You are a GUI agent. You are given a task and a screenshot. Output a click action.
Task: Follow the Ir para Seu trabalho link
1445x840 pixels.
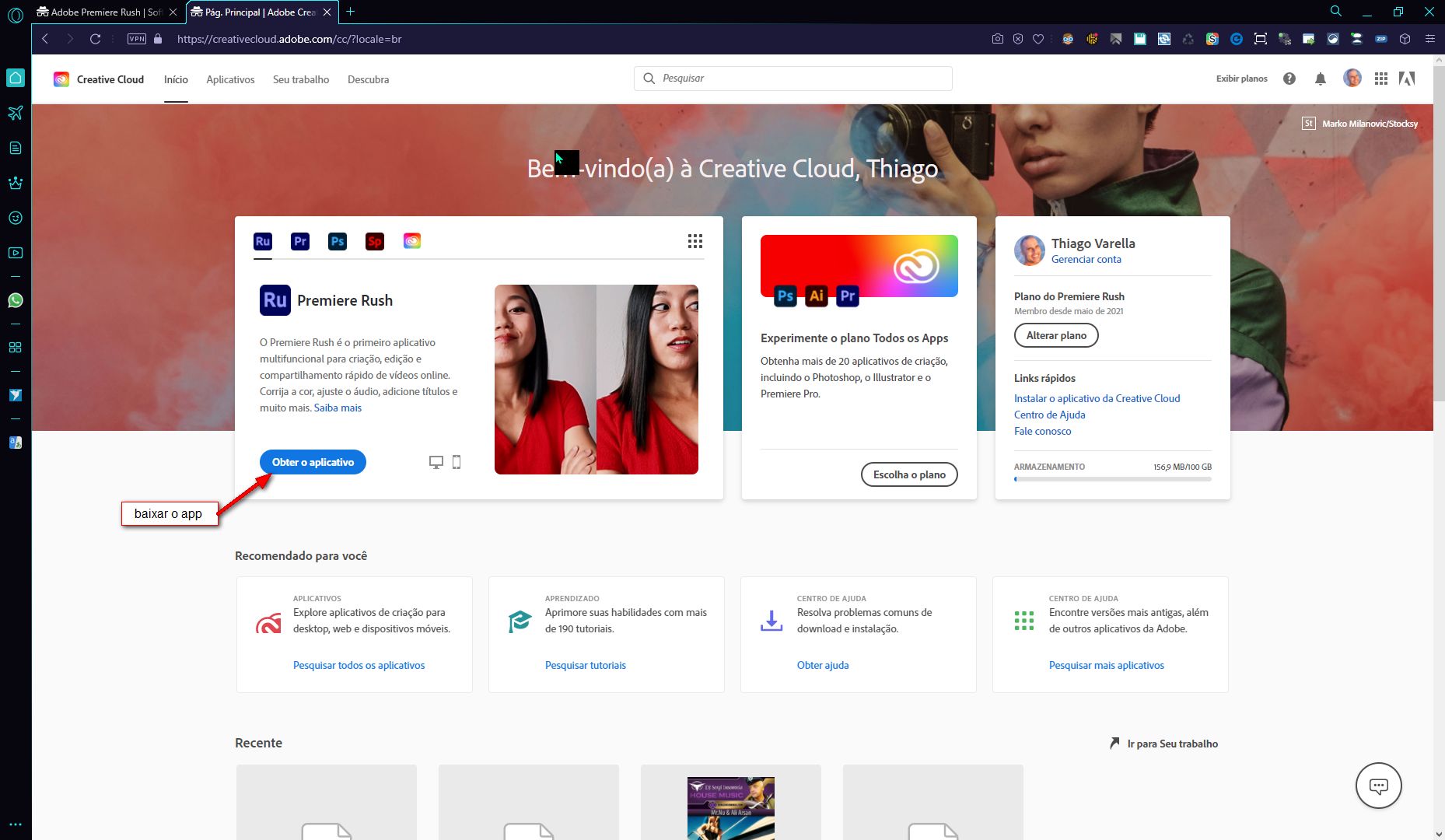pyautogui.click(x=1163, y=744)
